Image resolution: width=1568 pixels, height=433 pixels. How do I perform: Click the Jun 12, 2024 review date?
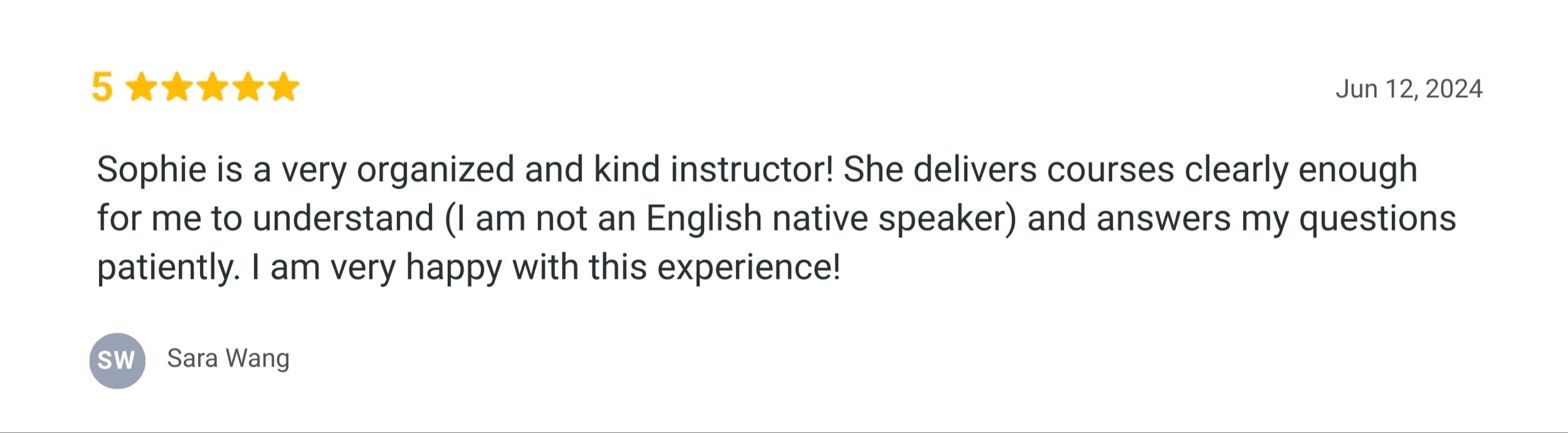click(x=1409, y=89)
